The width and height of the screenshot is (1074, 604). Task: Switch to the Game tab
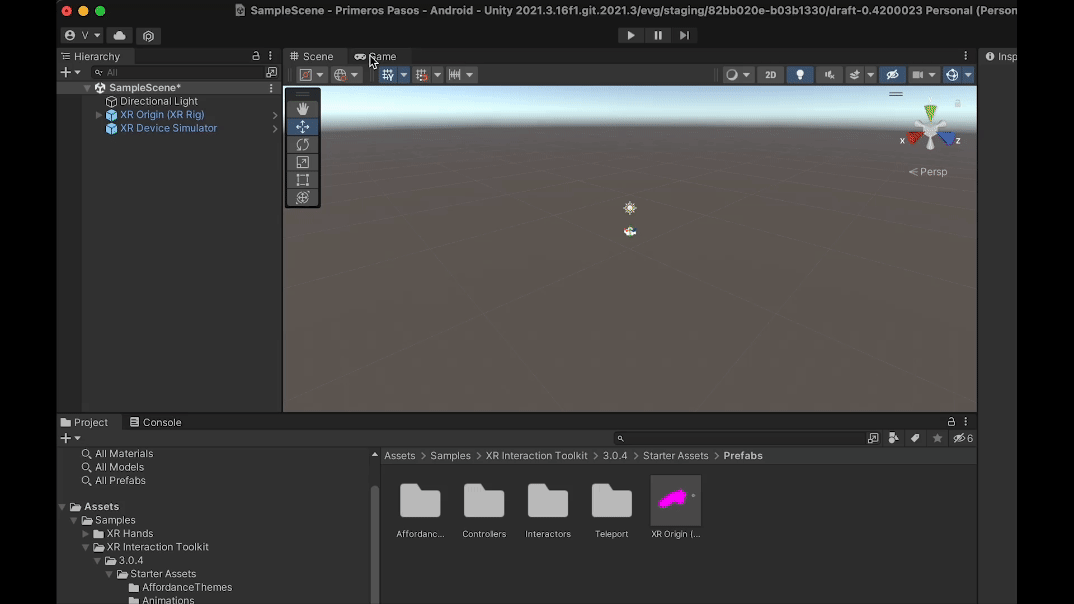coord(375,56)
